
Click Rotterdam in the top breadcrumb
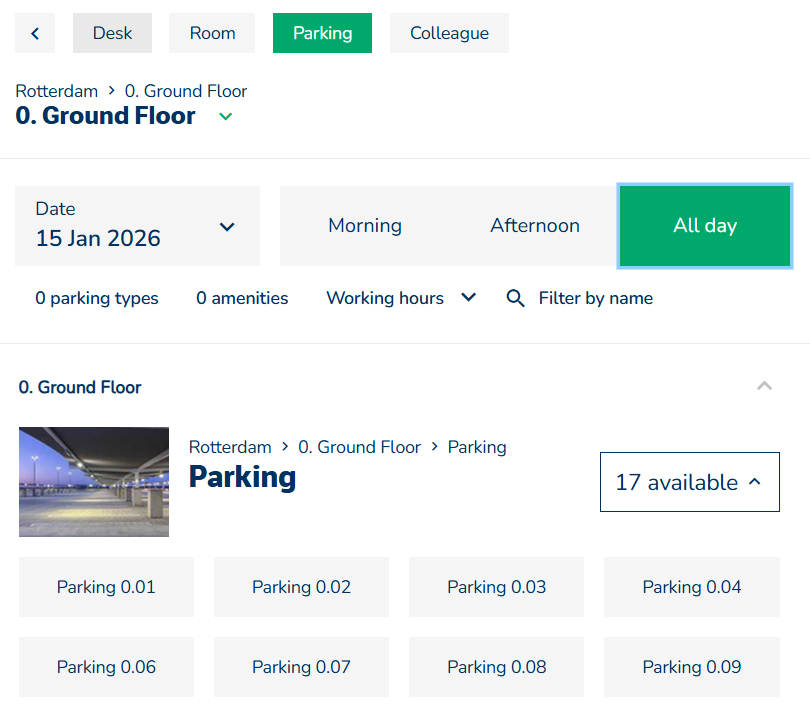pyautogui.click(x=56, y=91)
